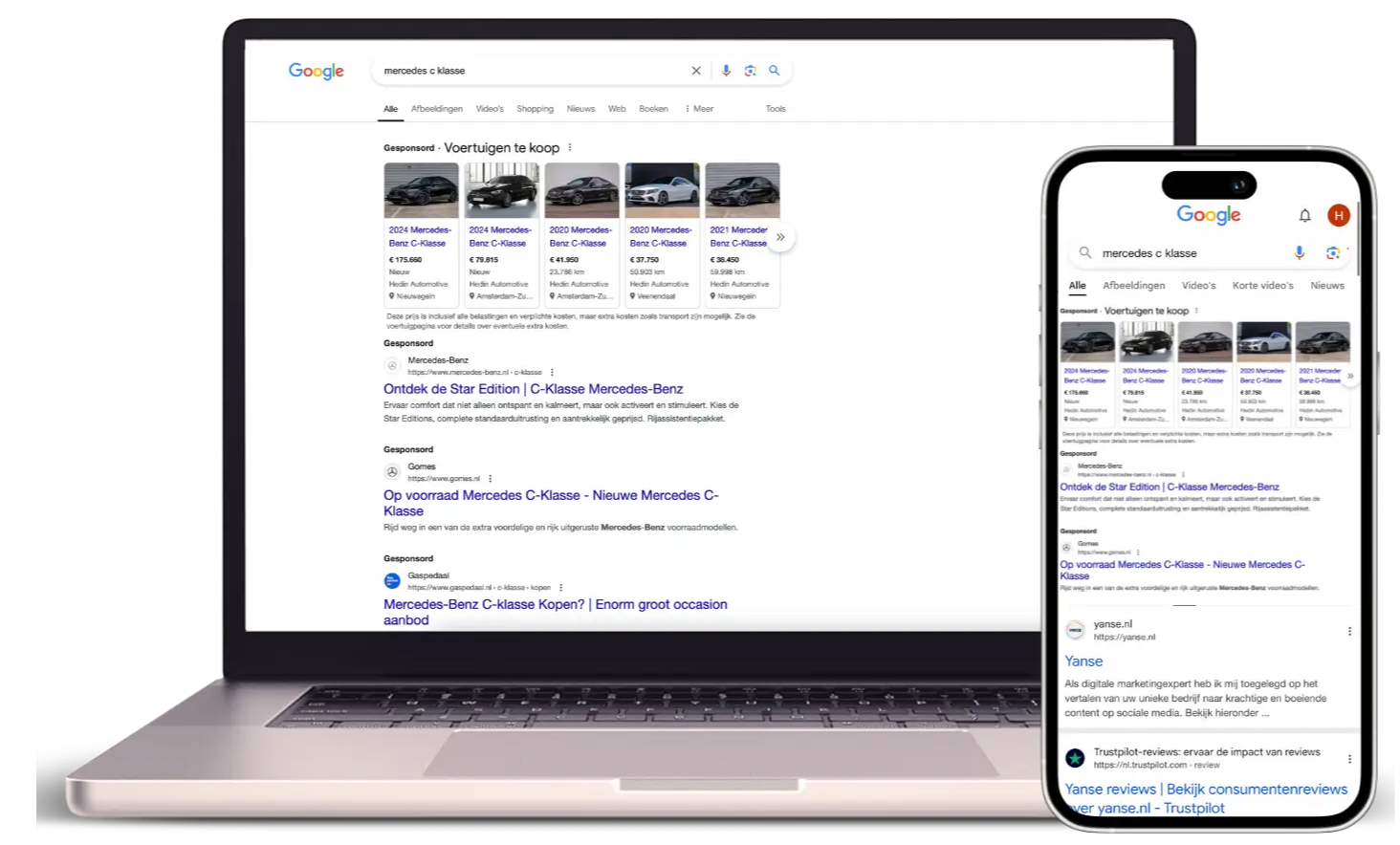
Task: Tap the Google logo on the phone
Action: click(x=1209, y=215)
